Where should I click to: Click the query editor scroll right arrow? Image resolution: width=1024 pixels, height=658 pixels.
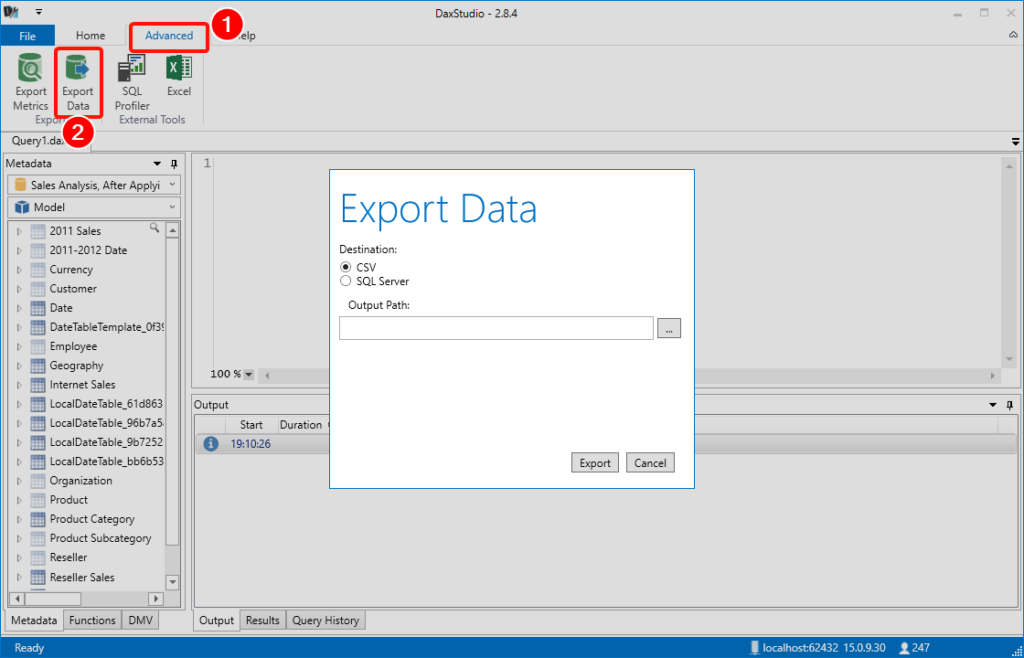993,375
